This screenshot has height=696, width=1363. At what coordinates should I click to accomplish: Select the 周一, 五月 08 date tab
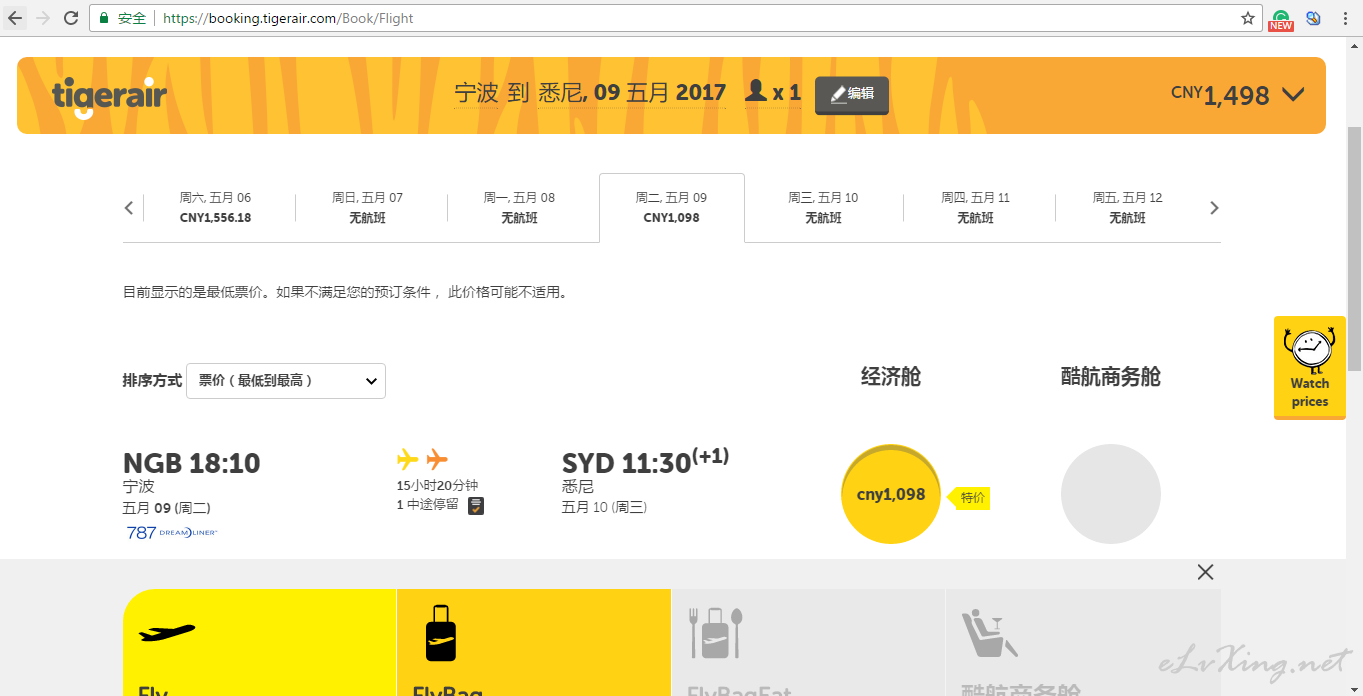(x=519, y=207)
